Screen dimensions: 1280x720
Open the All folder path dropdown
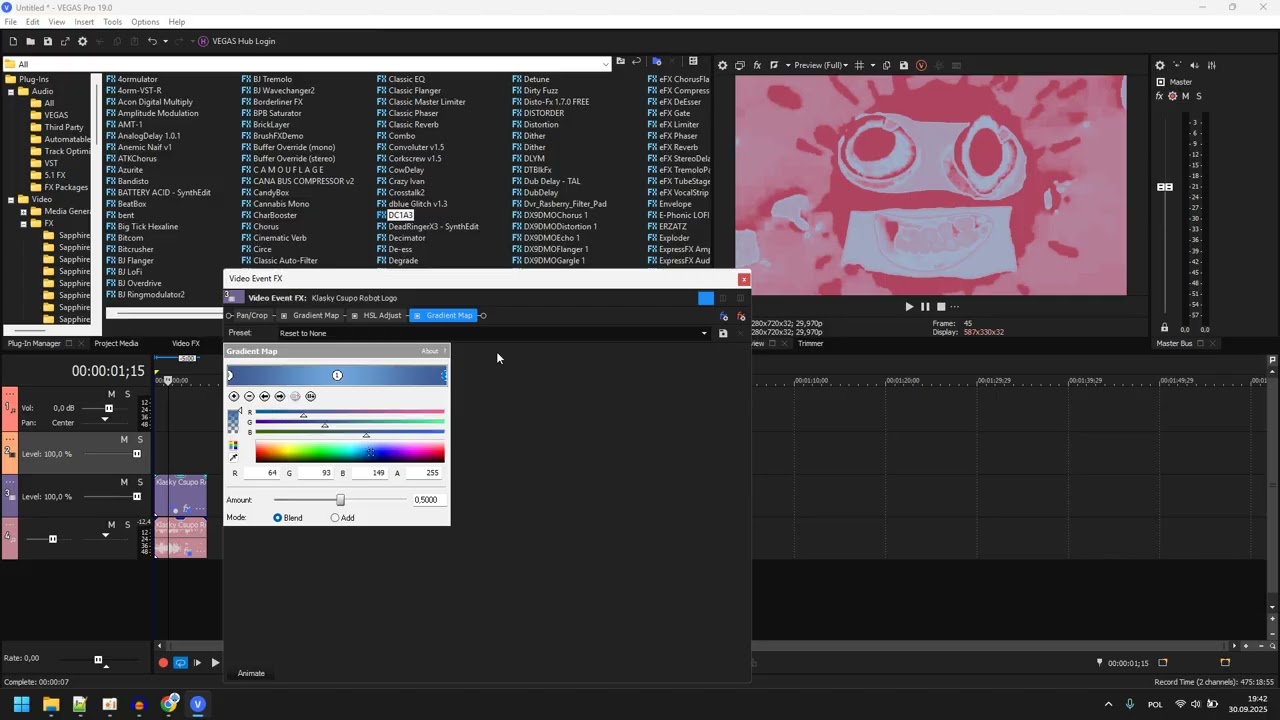(606, 64)
